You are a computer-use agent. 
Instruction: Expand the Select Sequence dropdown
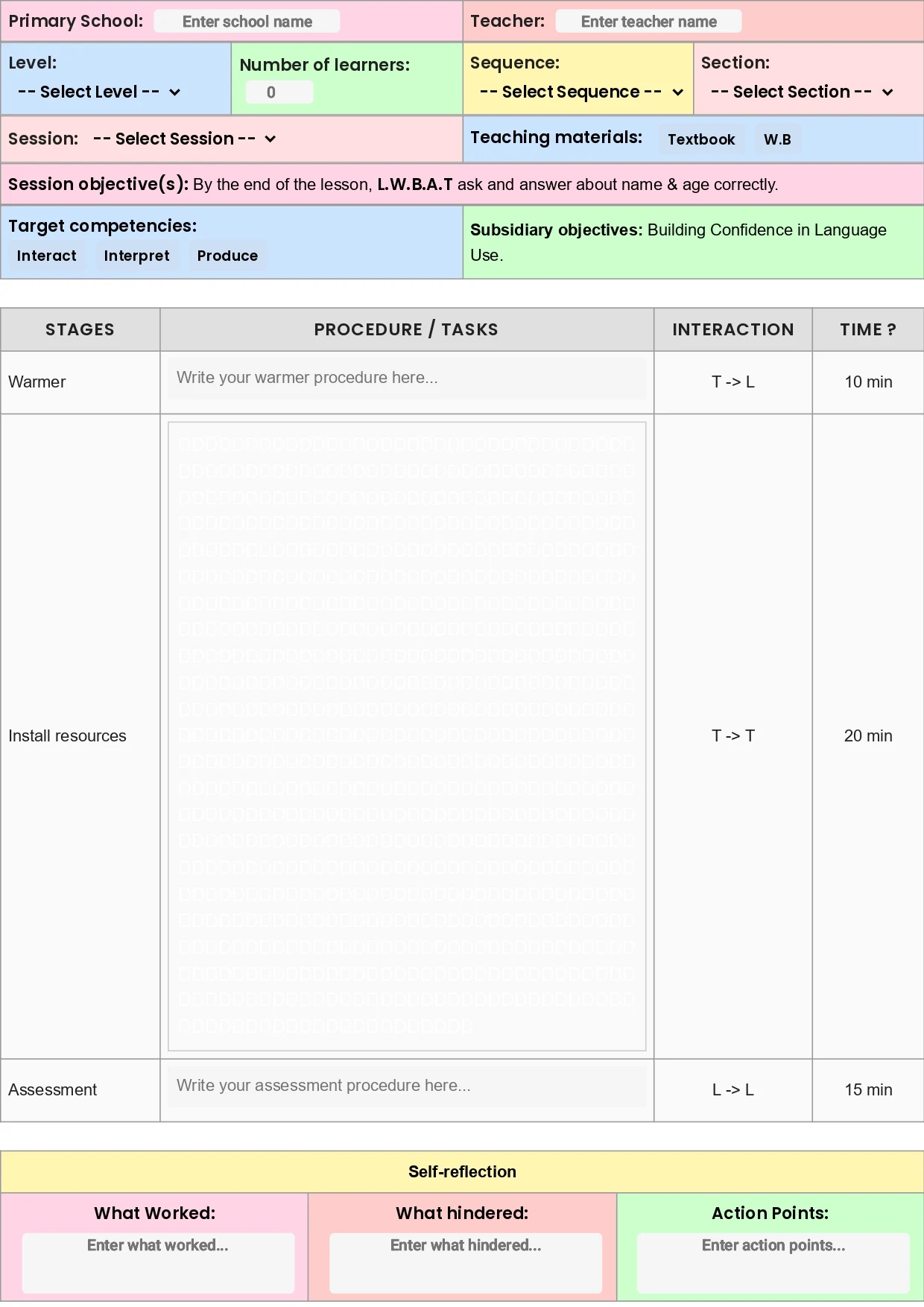point(581,92)
